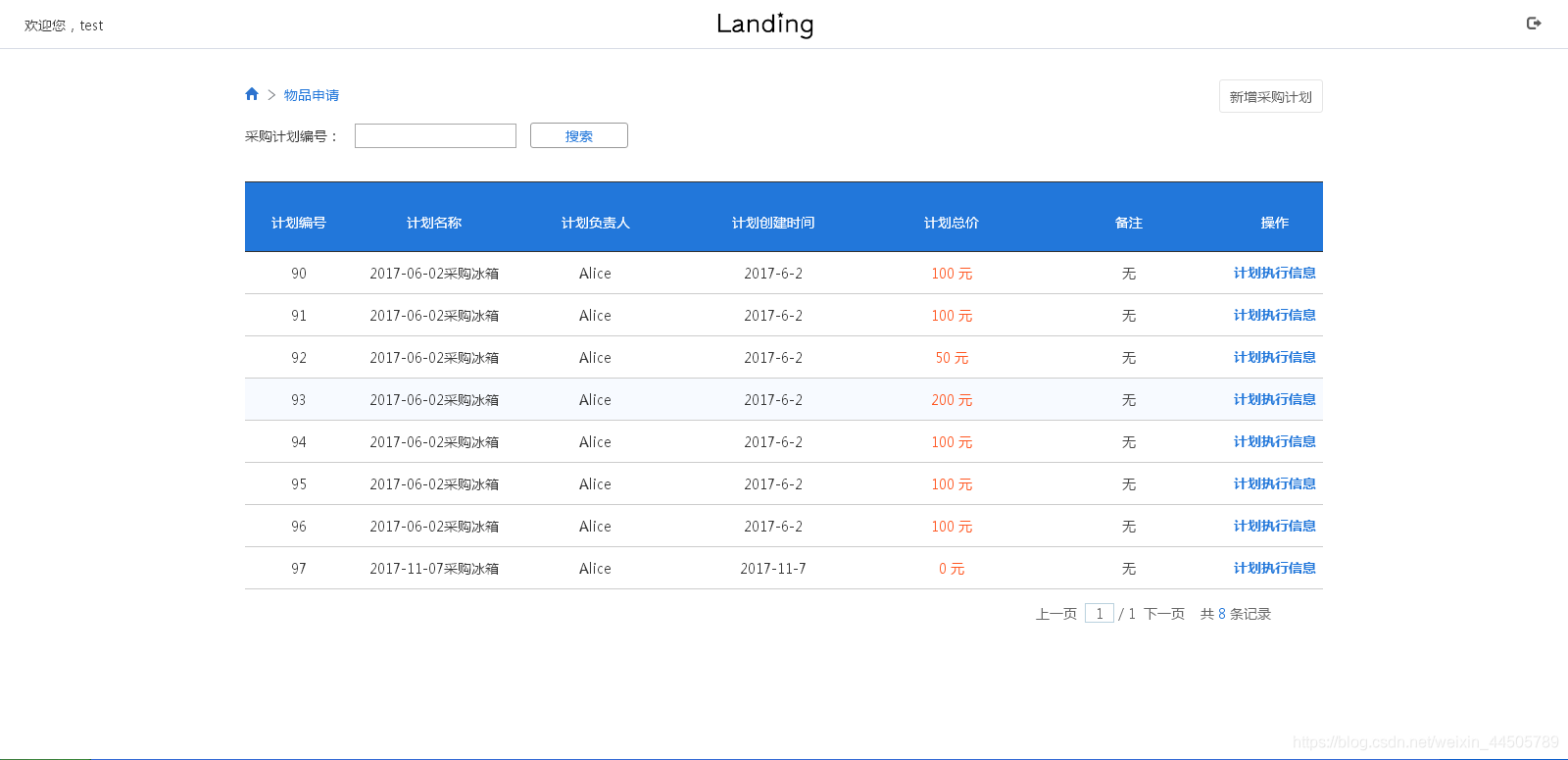Click the 操作 column header
The height and width of the screenshot is (760, 1568).
1274,223
